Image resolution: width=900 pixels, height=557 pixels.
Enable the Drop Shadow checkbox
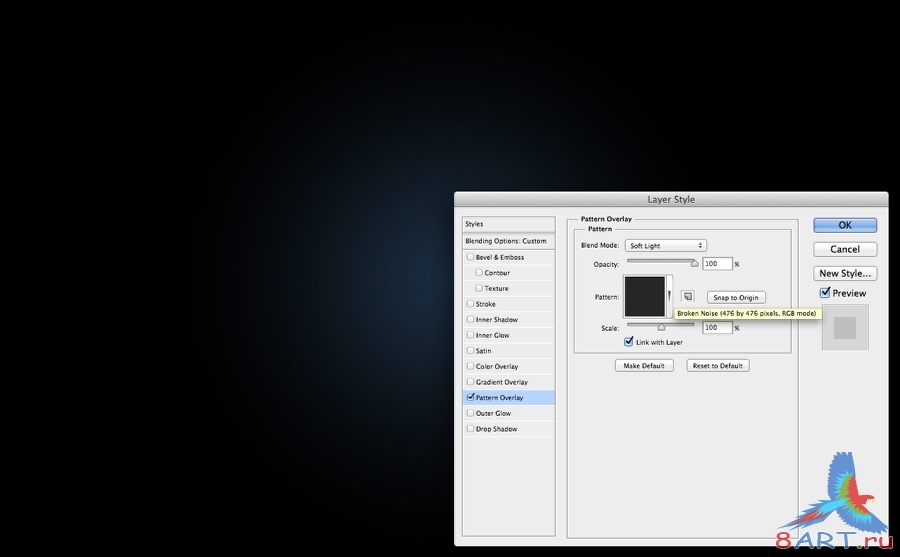(471, 428)
